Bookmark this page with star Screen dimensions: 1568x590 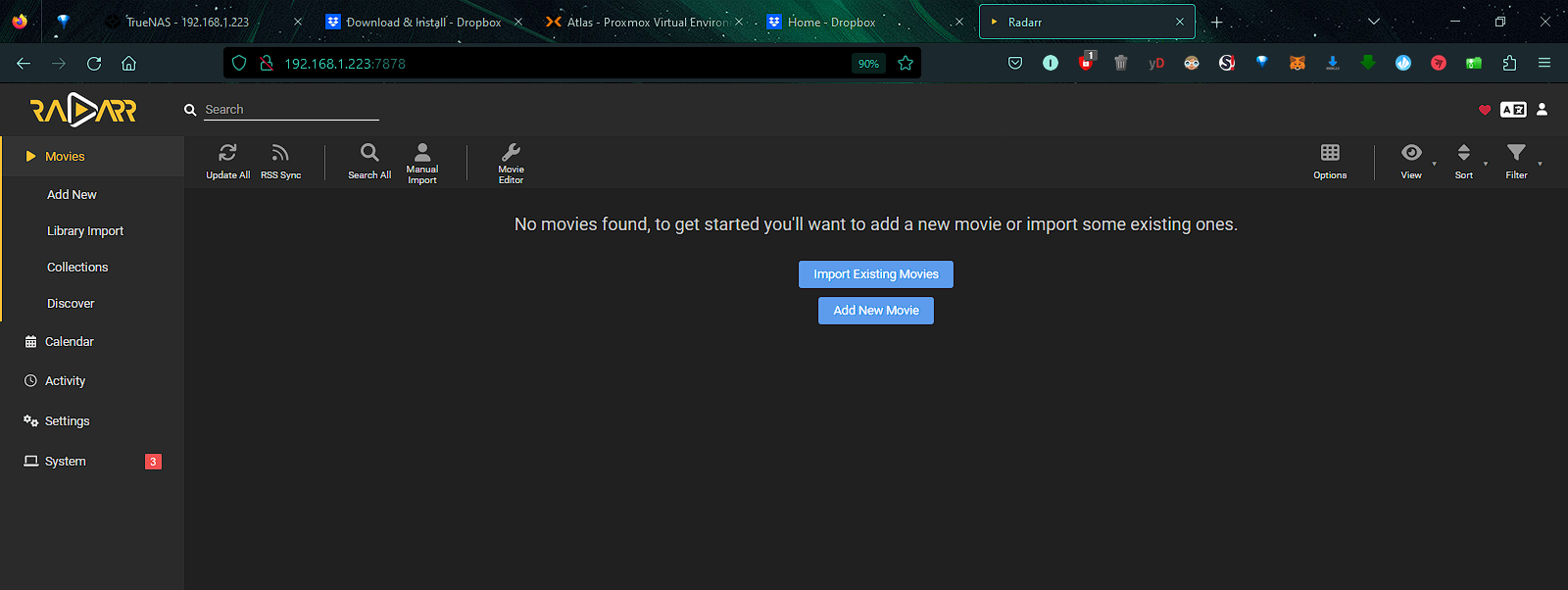tap(906, 63)
